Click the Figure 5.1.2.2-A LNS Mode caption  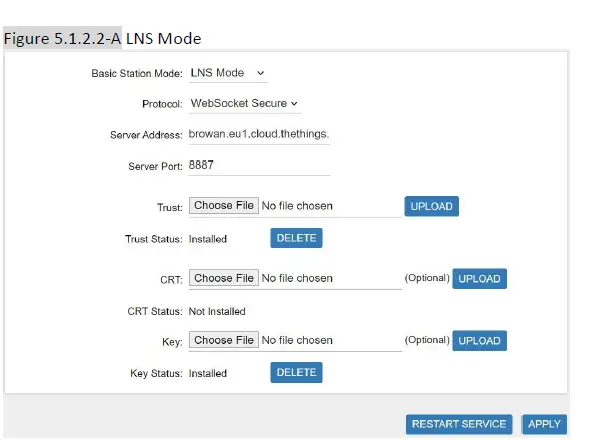[x=104, y=39]
